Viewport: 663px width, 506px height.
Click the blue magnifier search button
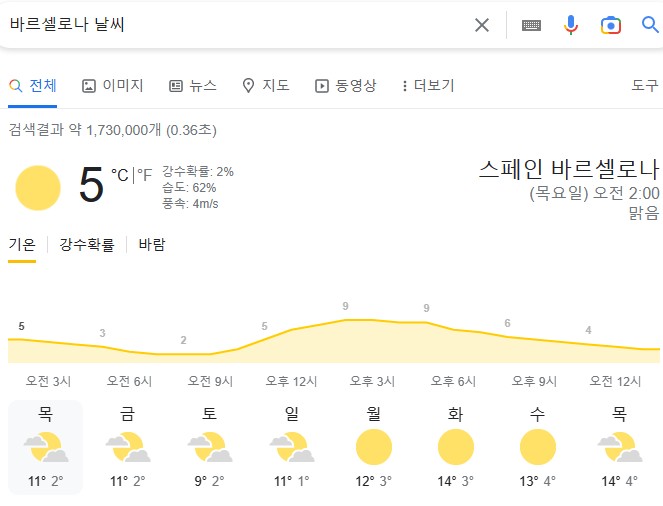[x=650, y=25]
